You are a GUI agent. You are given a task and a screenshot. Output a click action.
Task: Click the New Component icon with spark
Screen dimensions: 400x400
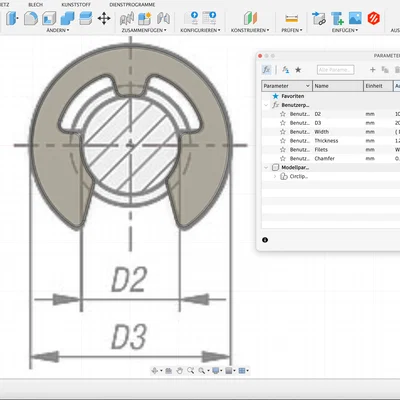coord(145,18)
